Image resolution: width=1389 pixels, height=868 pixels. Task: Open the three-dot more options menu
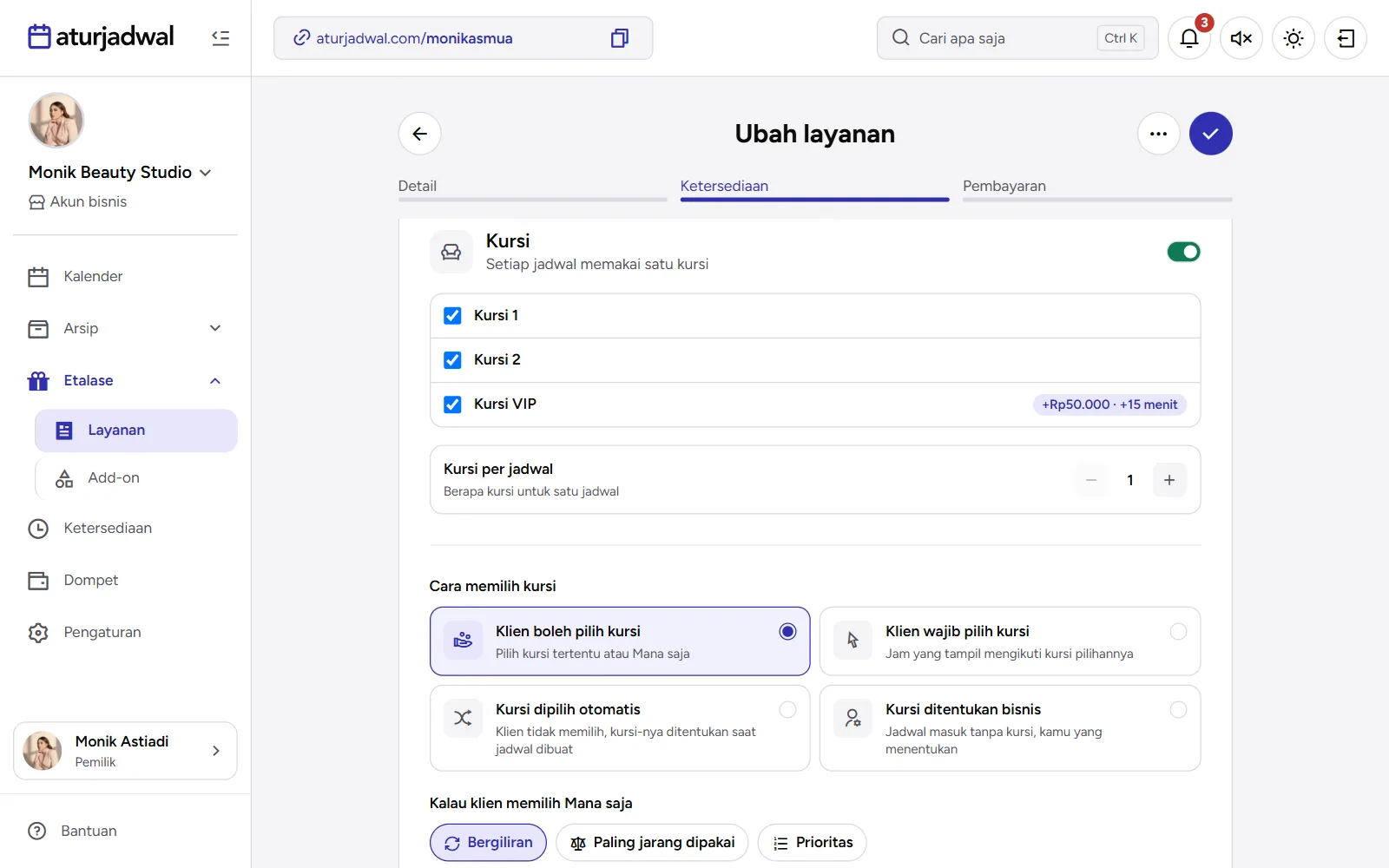[x=1159, y=134]
